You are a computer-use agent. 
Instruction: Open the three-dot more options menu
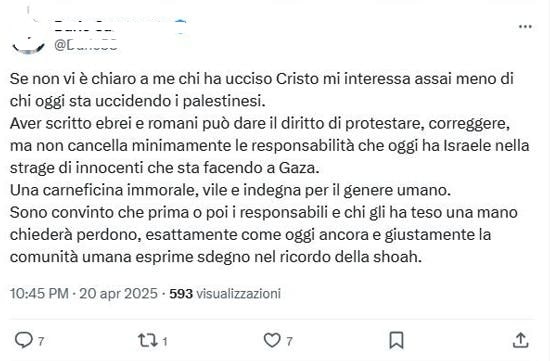click(x=525, y=26)
